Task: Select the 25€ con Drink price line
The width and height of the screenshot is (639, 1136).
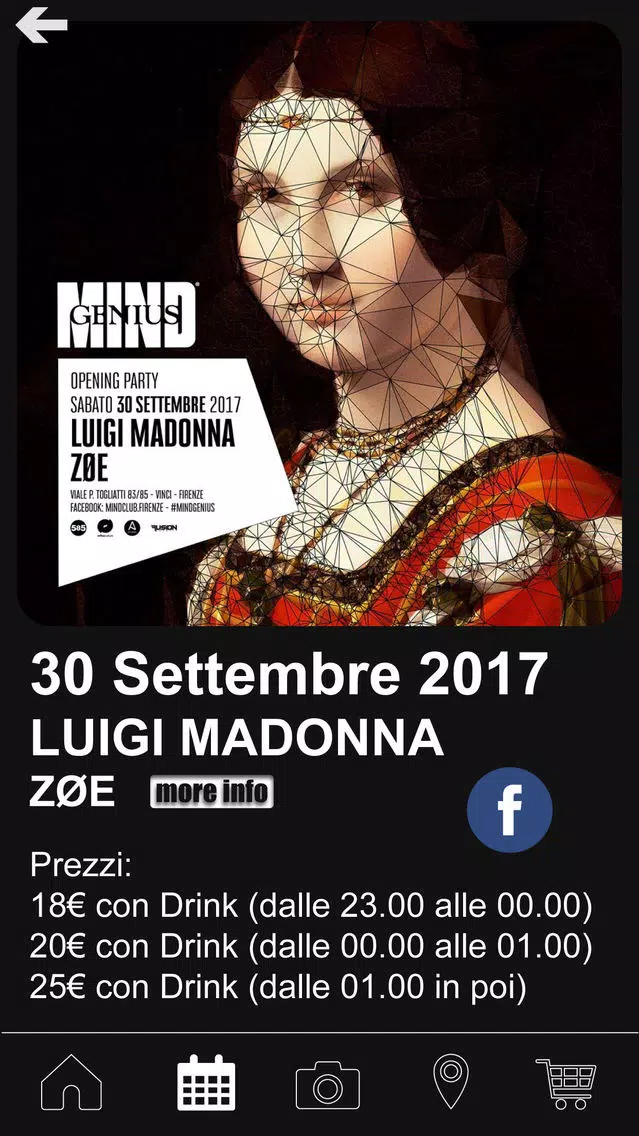Action: tap(278, 988)
